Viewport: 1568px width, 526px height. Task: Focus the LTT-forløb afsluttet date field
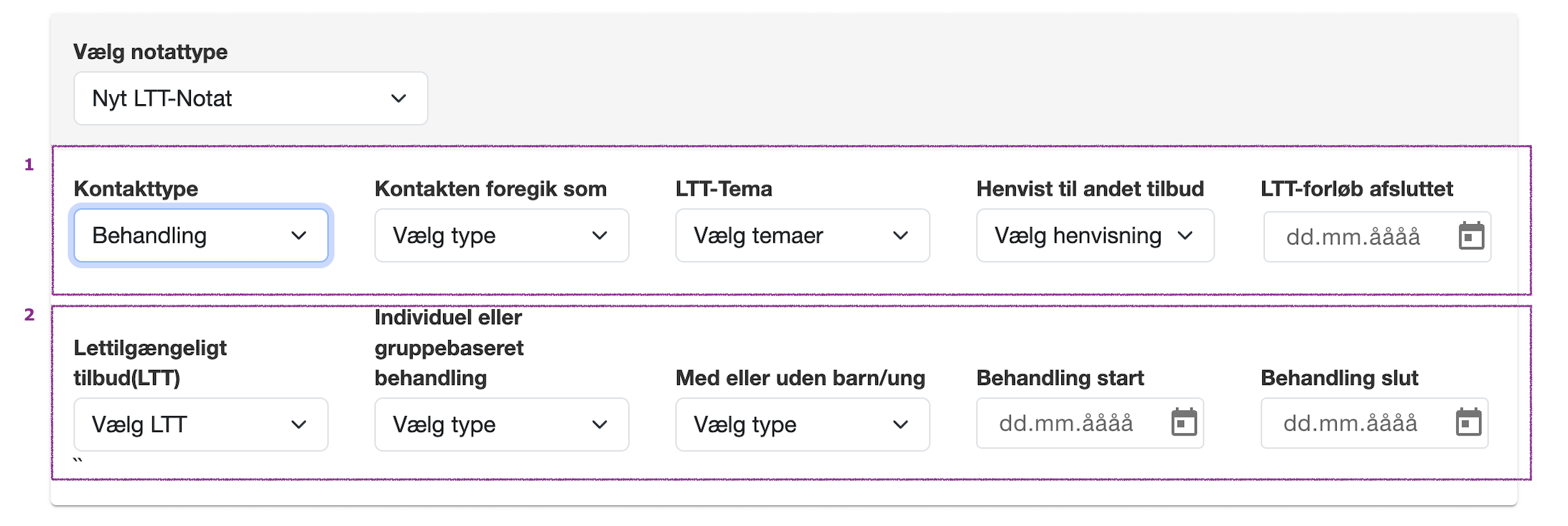pyautogui.click(x=1353, y=236)
